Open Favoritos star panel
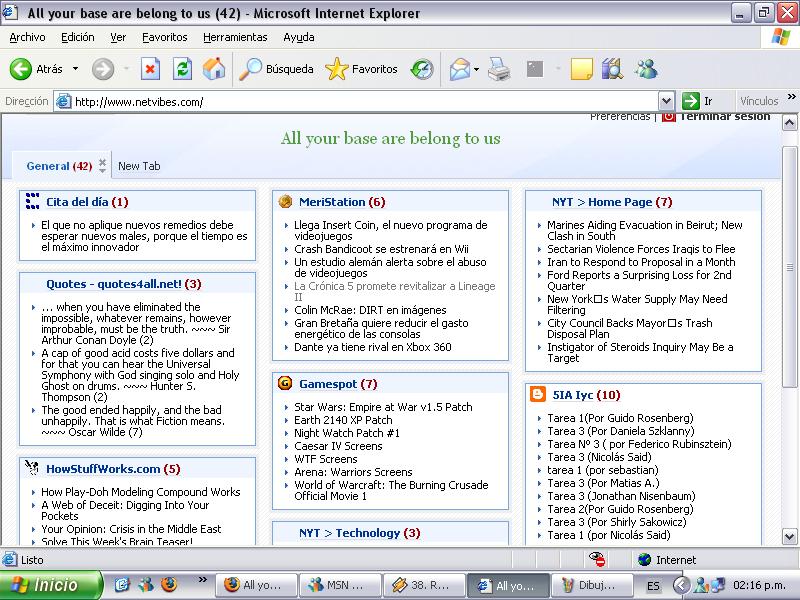Screen dimensions: 800x600 (x=361, y=69)
